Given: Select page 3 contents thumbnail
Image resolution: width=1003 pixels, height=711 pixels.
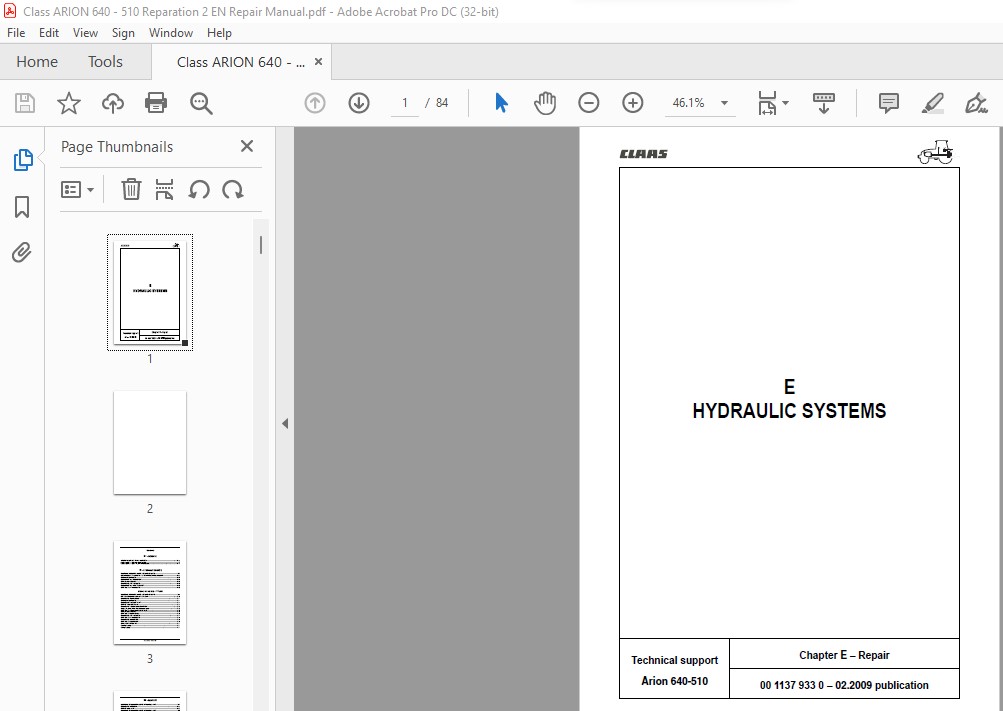Looking at the screenshot, I should (150, 593).
